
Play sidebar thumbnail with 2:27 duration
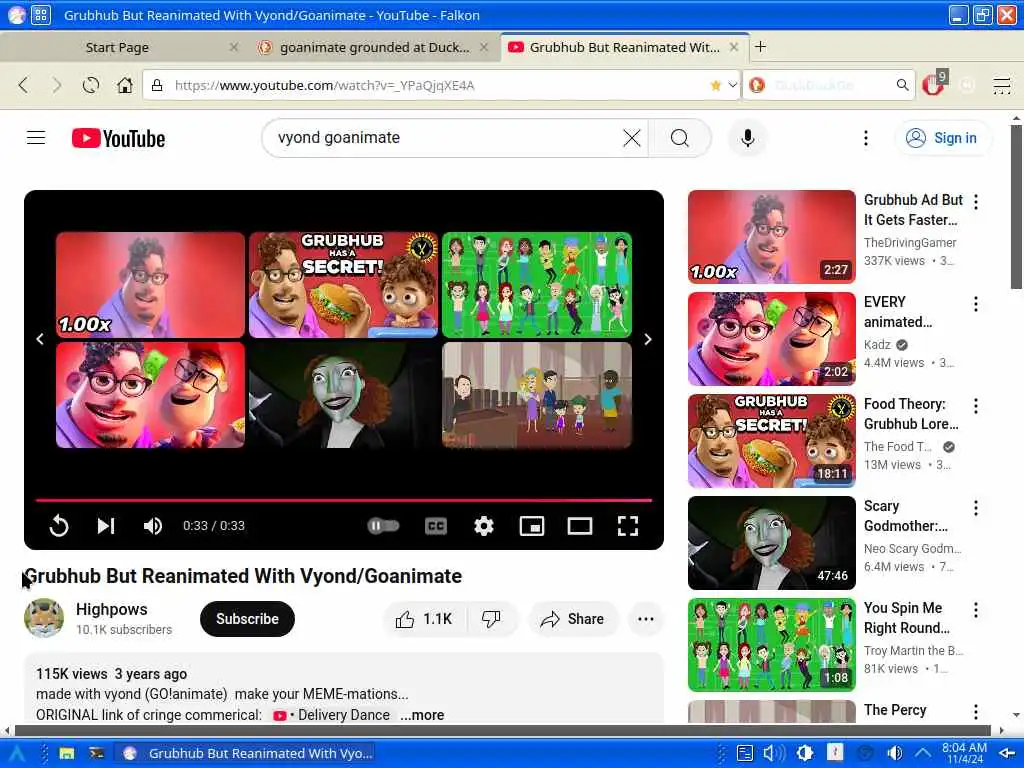(771, 236)
